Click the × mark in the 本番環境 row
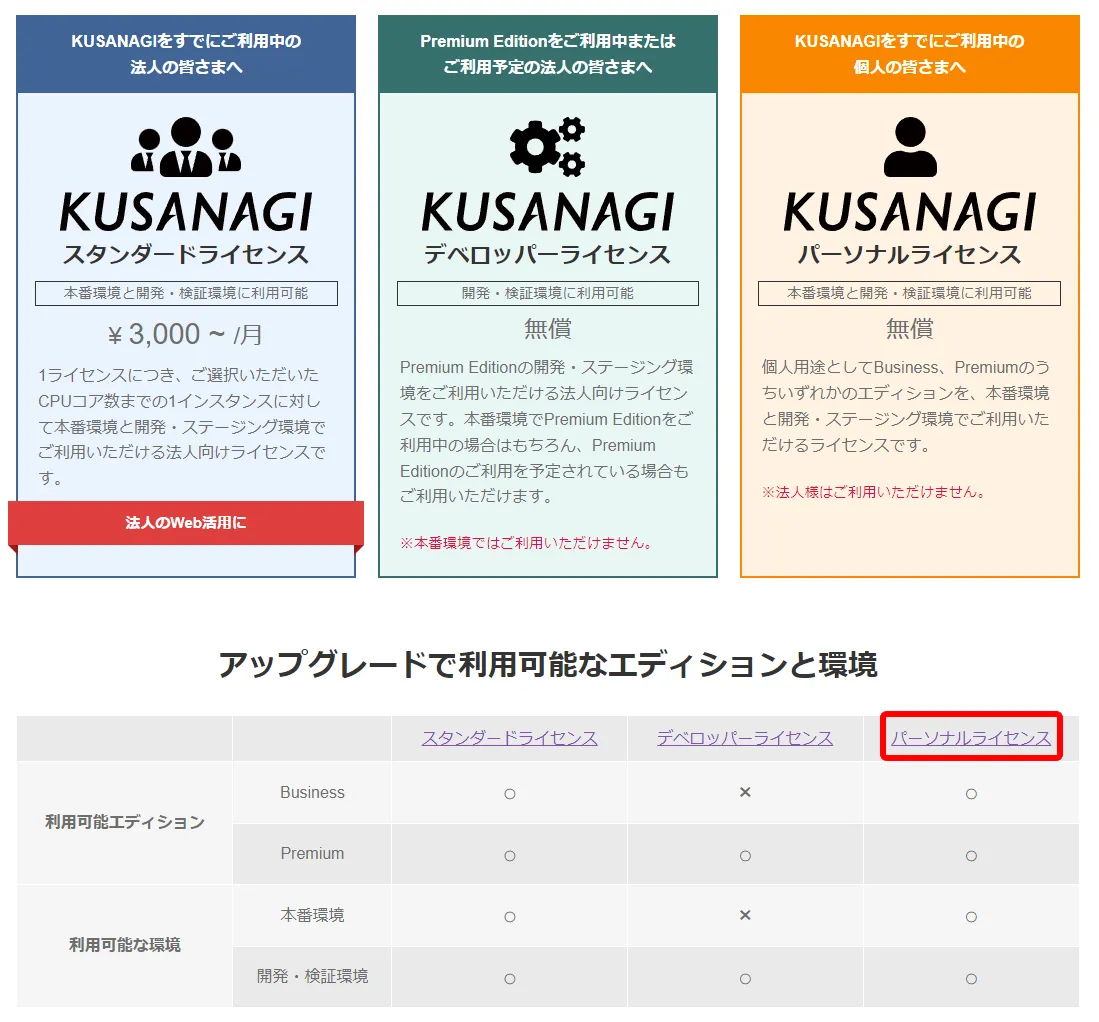The image size is (1099, 1022). point(745,915)
